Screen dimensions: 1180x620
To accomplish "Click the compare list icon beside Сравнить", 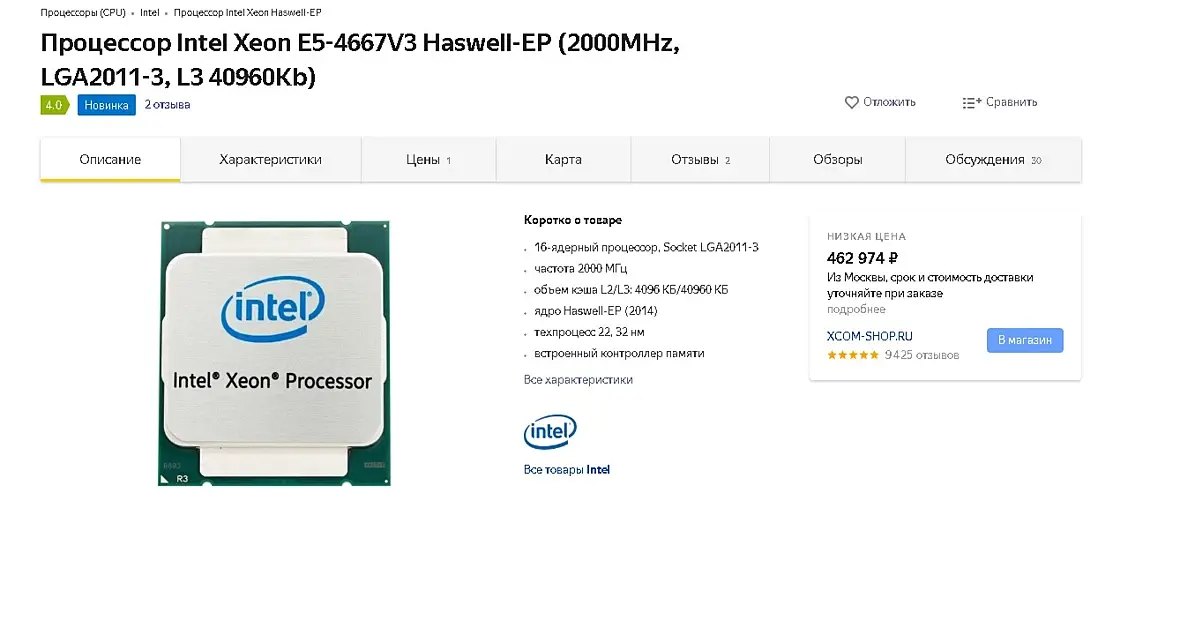I will tap(971, 103).
